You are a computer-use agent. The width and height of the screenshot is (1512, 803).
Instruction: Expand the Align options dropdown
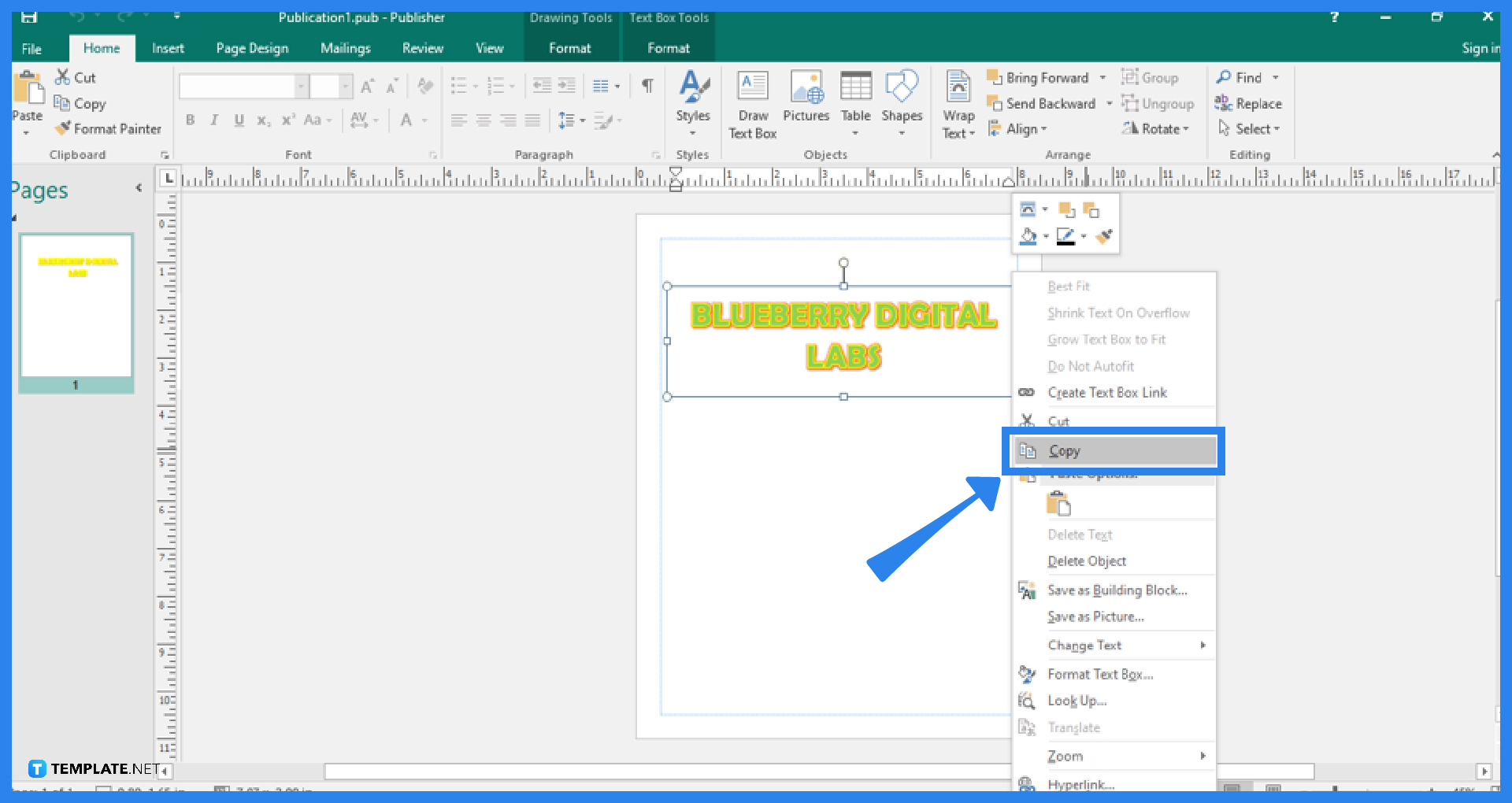click(x=1043, y=128)
